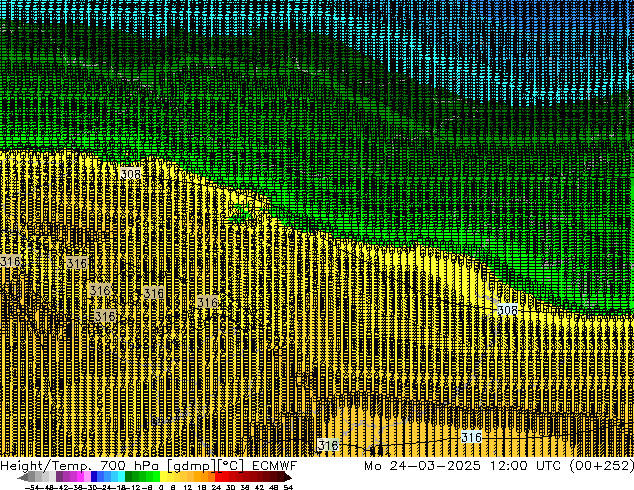Click the cyan legend swatch
The image size is (634, 490).
pyautogui.click(x=121, y=478)
